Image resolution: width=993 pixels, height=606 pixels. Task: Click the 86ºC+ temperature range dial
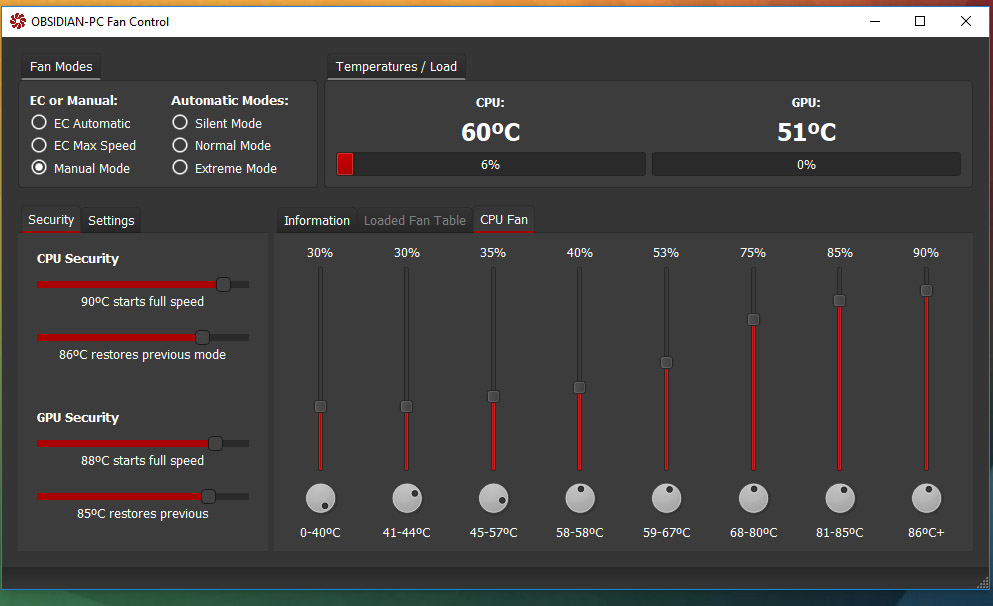tap(926, 498)
